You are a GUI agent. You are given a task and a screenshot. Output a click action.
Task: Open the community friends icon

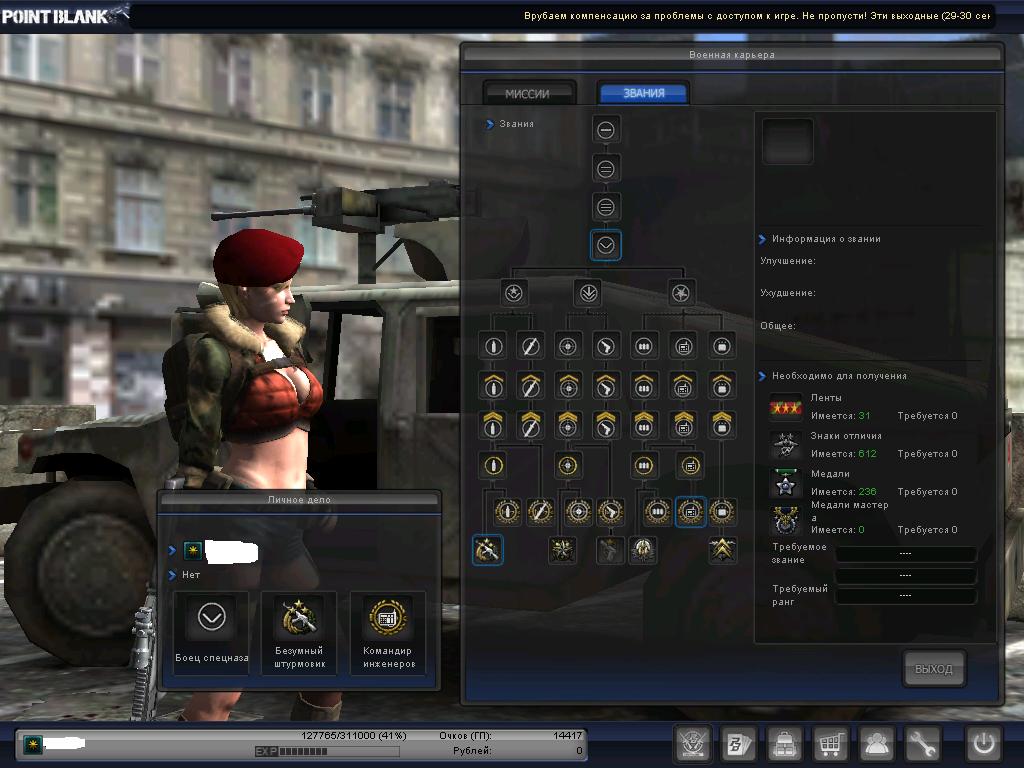[x=876, y=743]
